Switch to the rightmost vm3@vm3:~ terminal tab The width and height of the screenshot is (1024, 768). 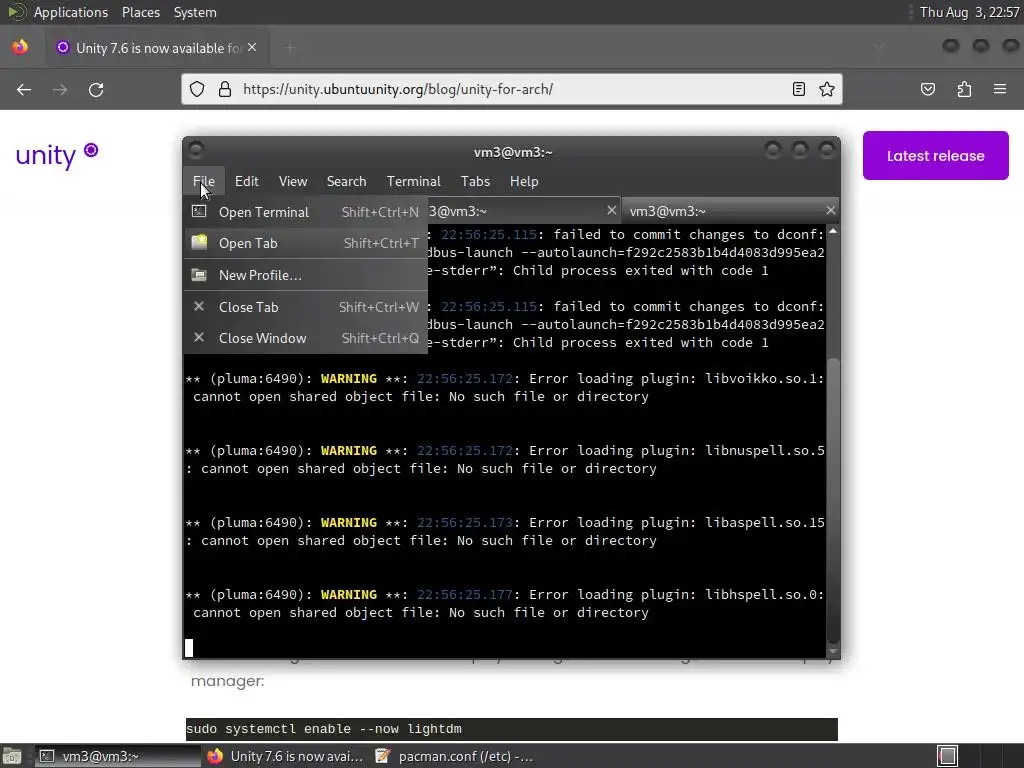(x=729, y=211)
